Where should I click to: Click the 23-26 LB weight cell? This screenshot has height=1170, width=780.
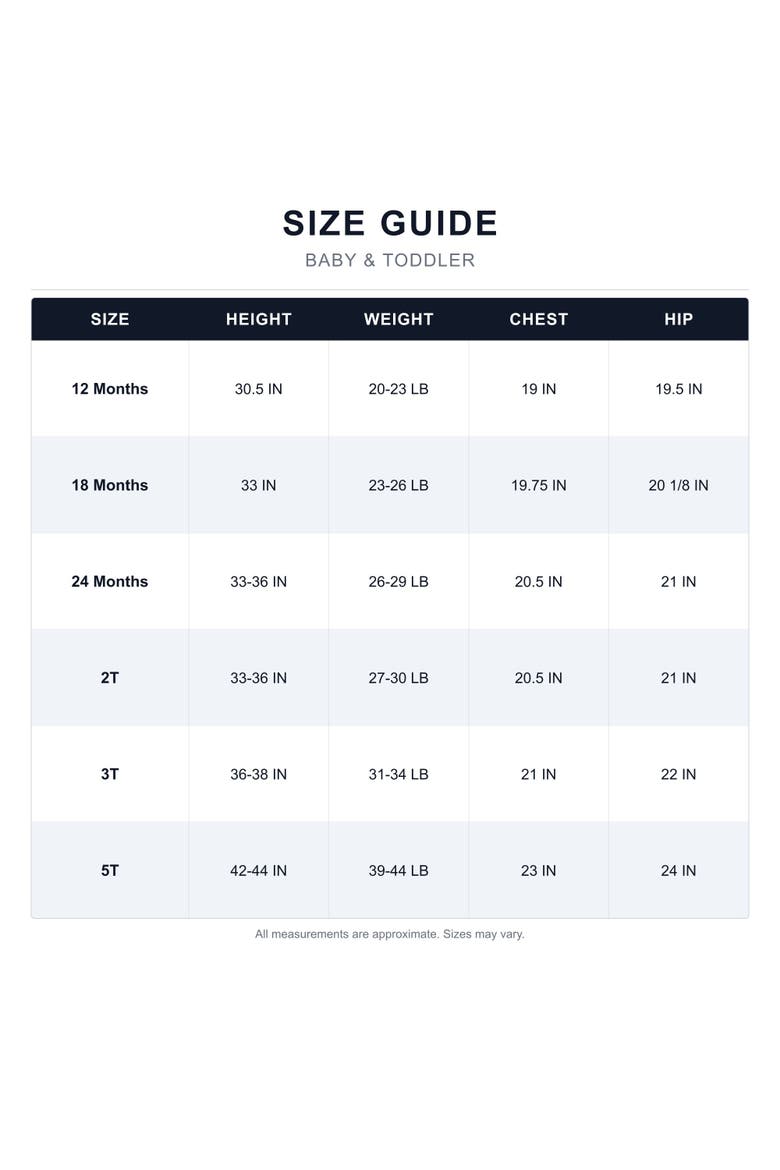399,485
